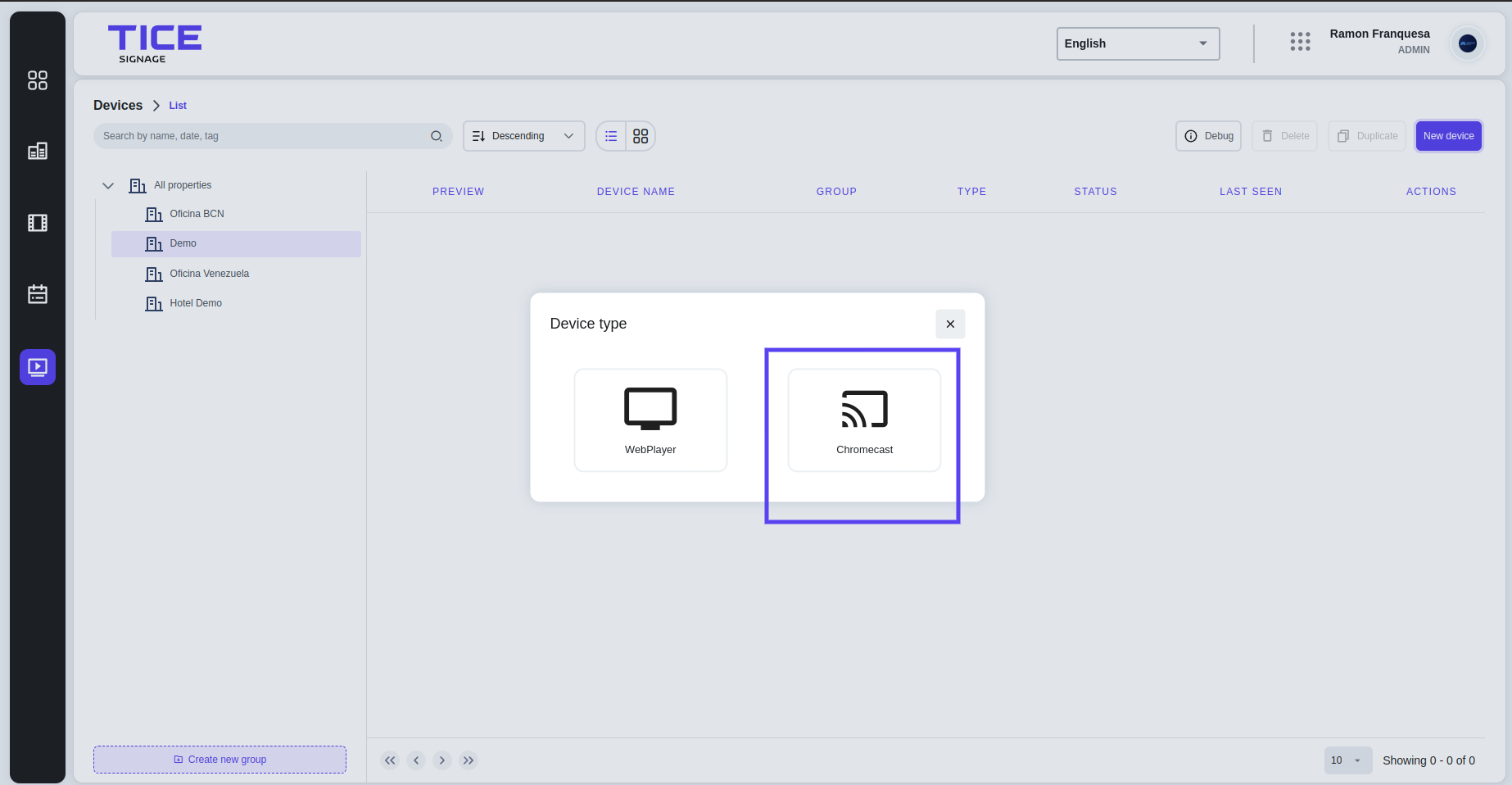Open the properties building icon in sidebar

click(x=38, y=151)
